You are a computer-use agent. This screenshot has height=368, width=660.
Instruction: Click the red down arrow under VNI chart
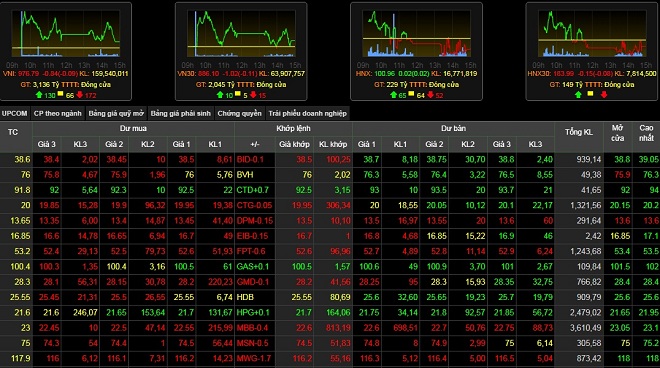click(x=80, y=95)
